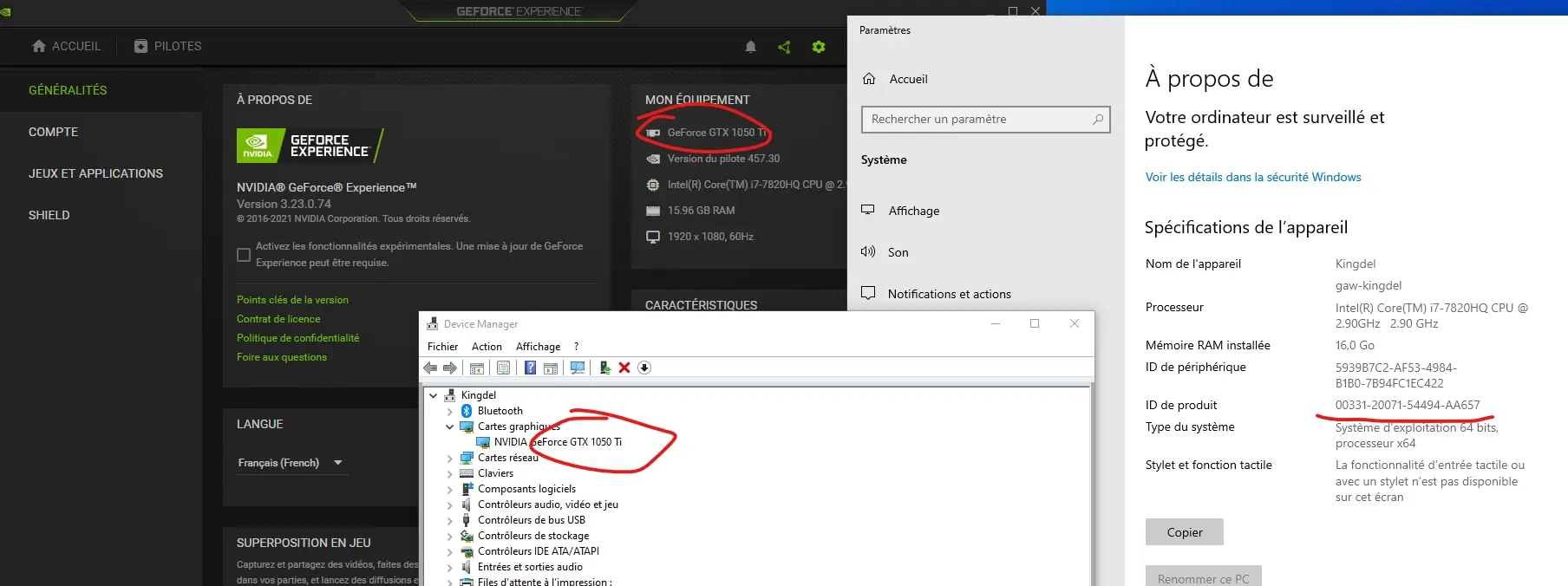Viewport: 1568px width, 586px height.
Task: Click the Copier button in À propos de
Action: 1185,532
